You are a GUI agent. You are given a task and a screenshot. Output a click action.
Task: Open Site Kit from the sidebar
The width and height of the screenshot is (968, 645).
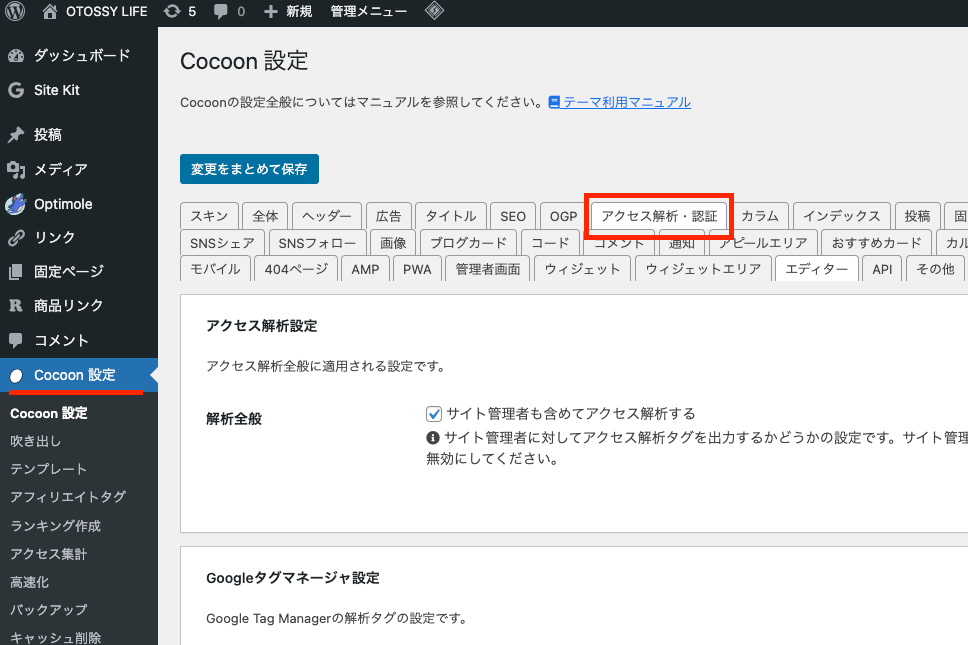tap(56, 90)
